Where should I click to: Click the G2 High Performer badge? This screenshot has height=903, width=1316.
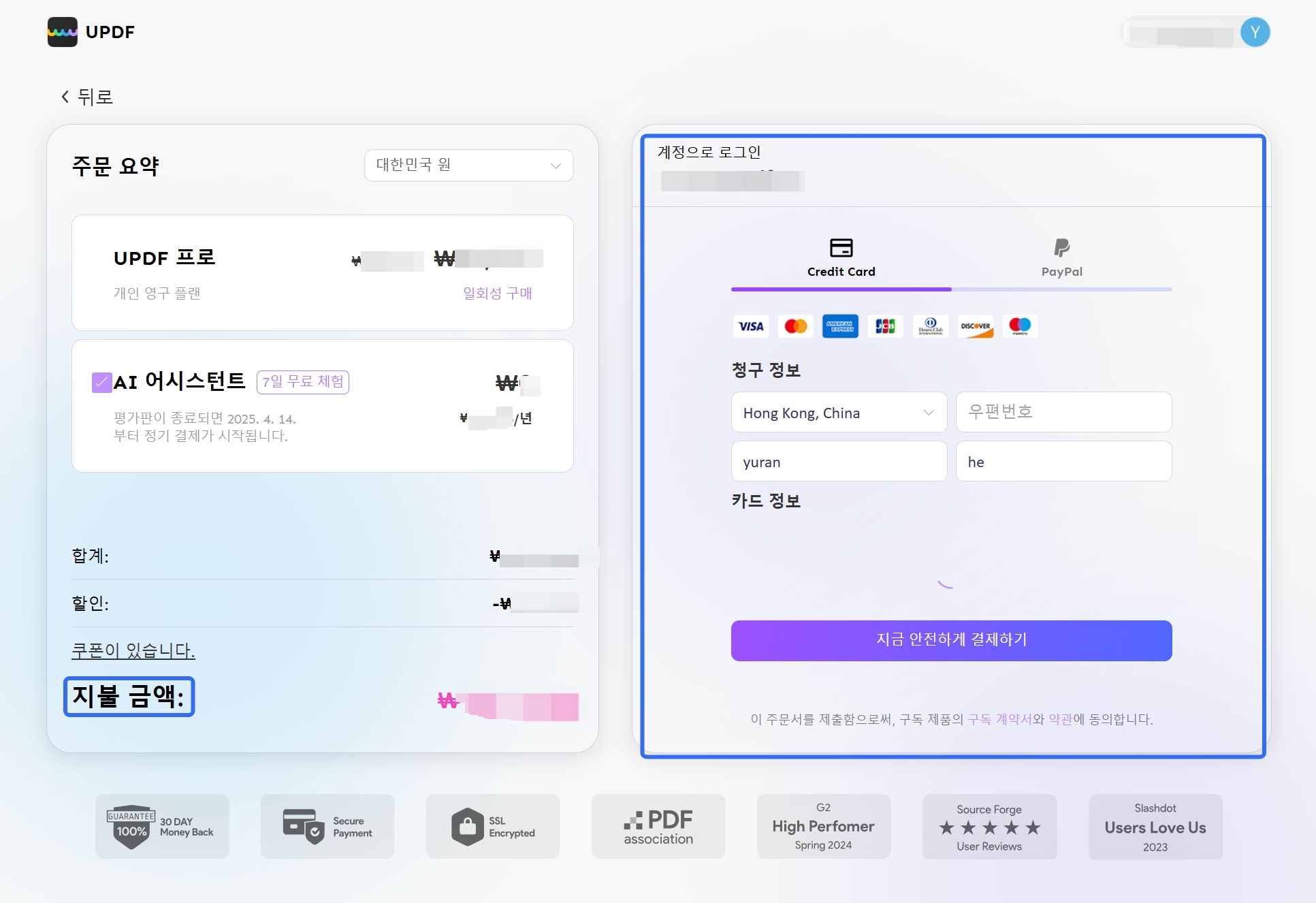click(824, 826)
